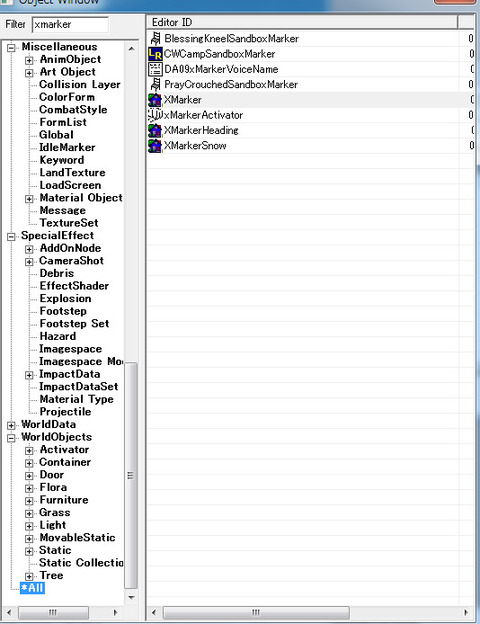480x624 pixels.
Task: Select the Imagespace category
Action: tap(70, 349)
